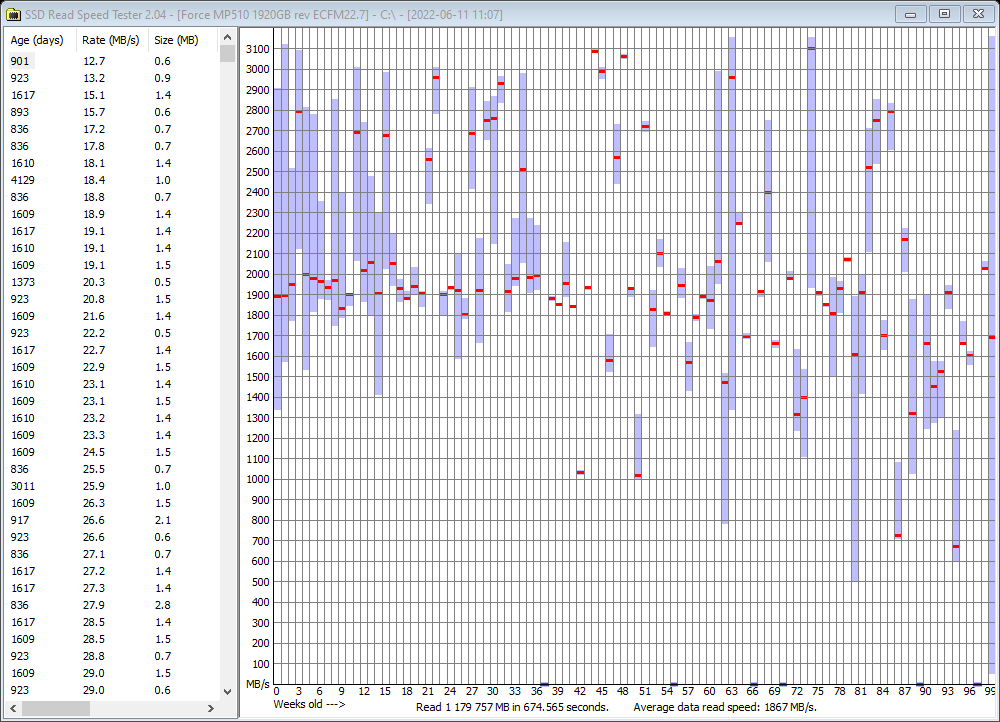The width and height of the screenshot is (1000, 722).
Task: Select the row with rate 22.9
Action: point(112,367)
